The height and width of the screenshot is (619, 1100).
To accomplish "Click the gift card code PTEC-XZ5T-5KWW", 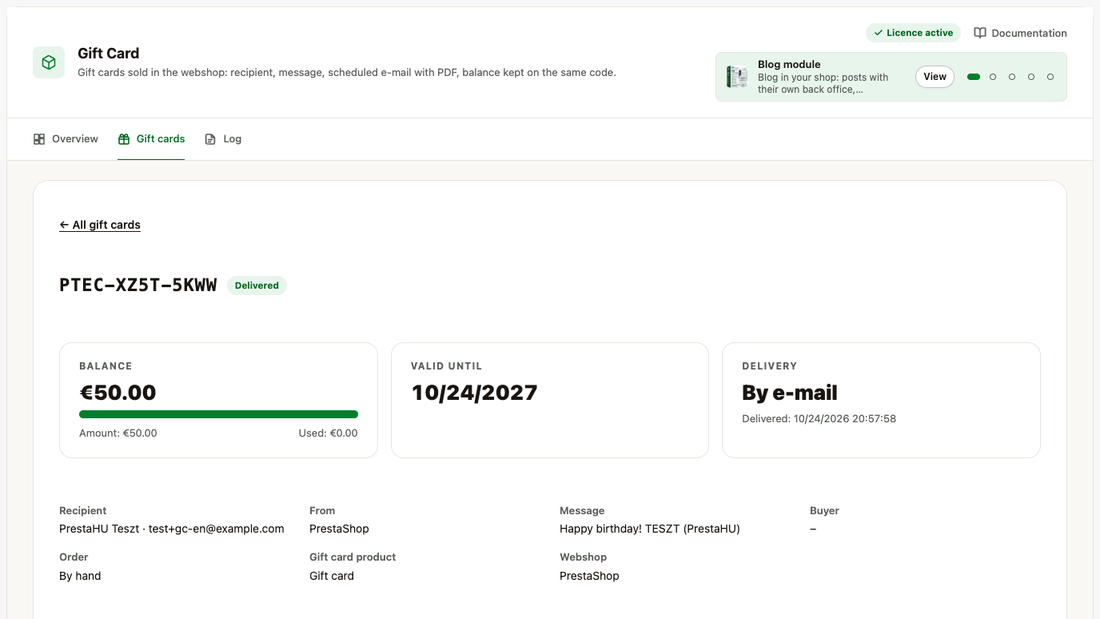I will (x=138, y=285).
